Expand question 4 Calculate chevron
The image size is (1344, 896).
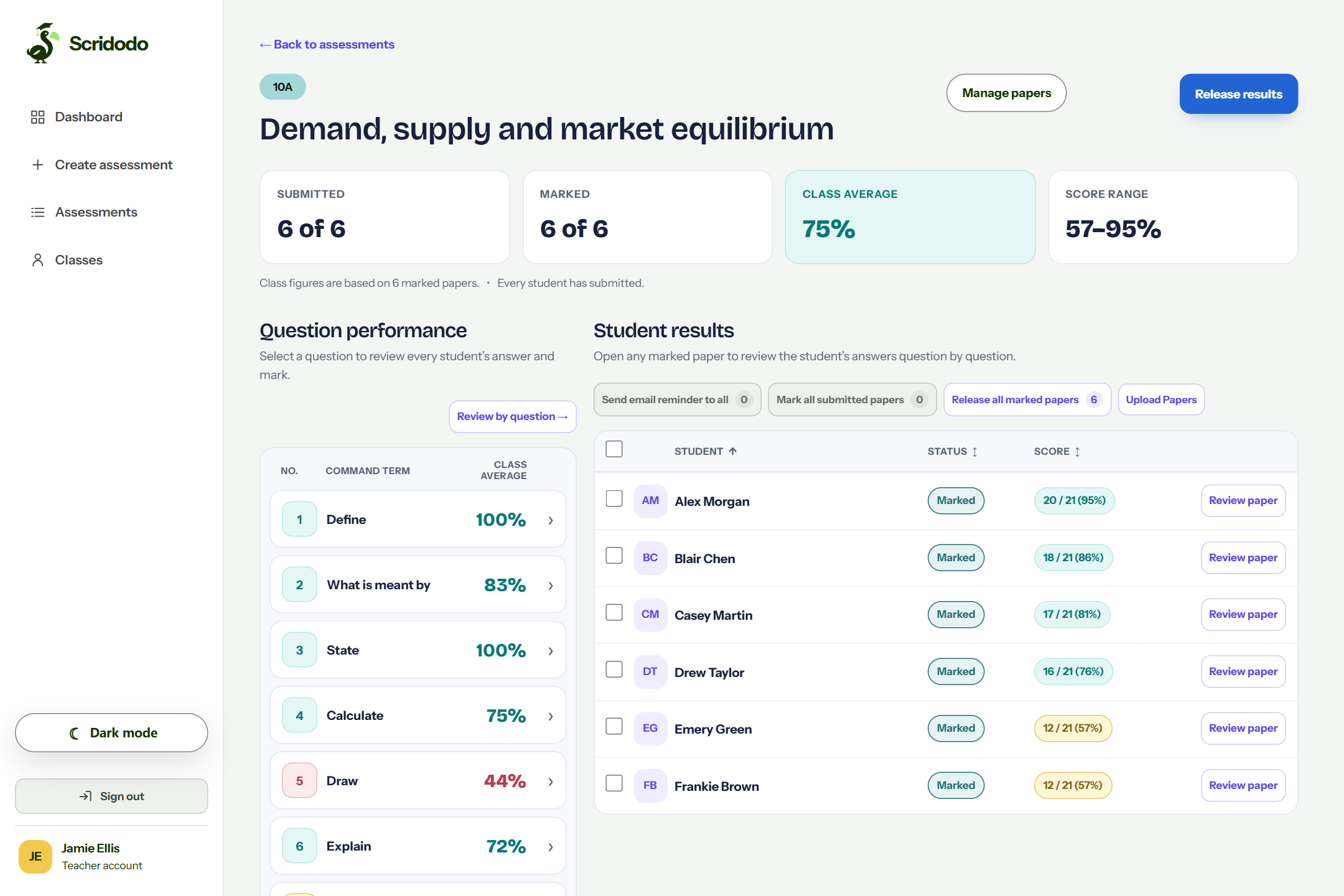pyautogui.click(x=551, y=716)
